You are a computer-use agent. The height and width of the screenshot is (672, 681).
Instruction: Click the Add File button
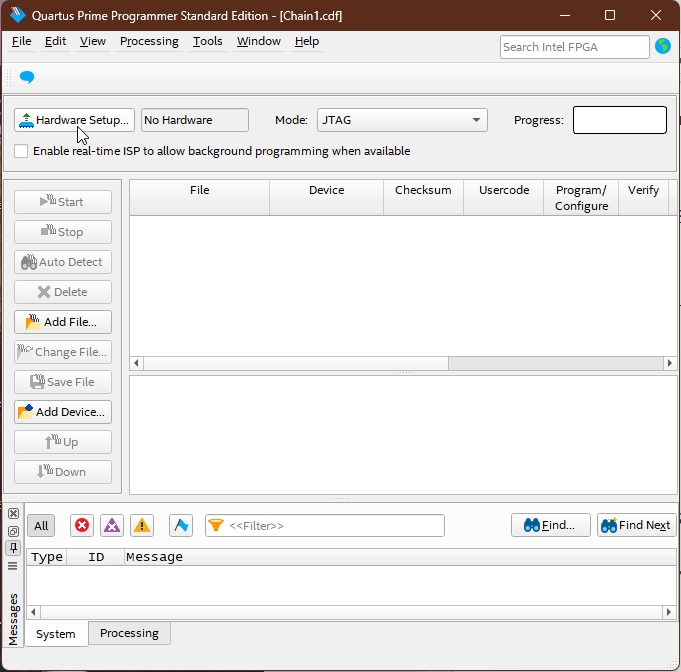(x=63, y=322)
